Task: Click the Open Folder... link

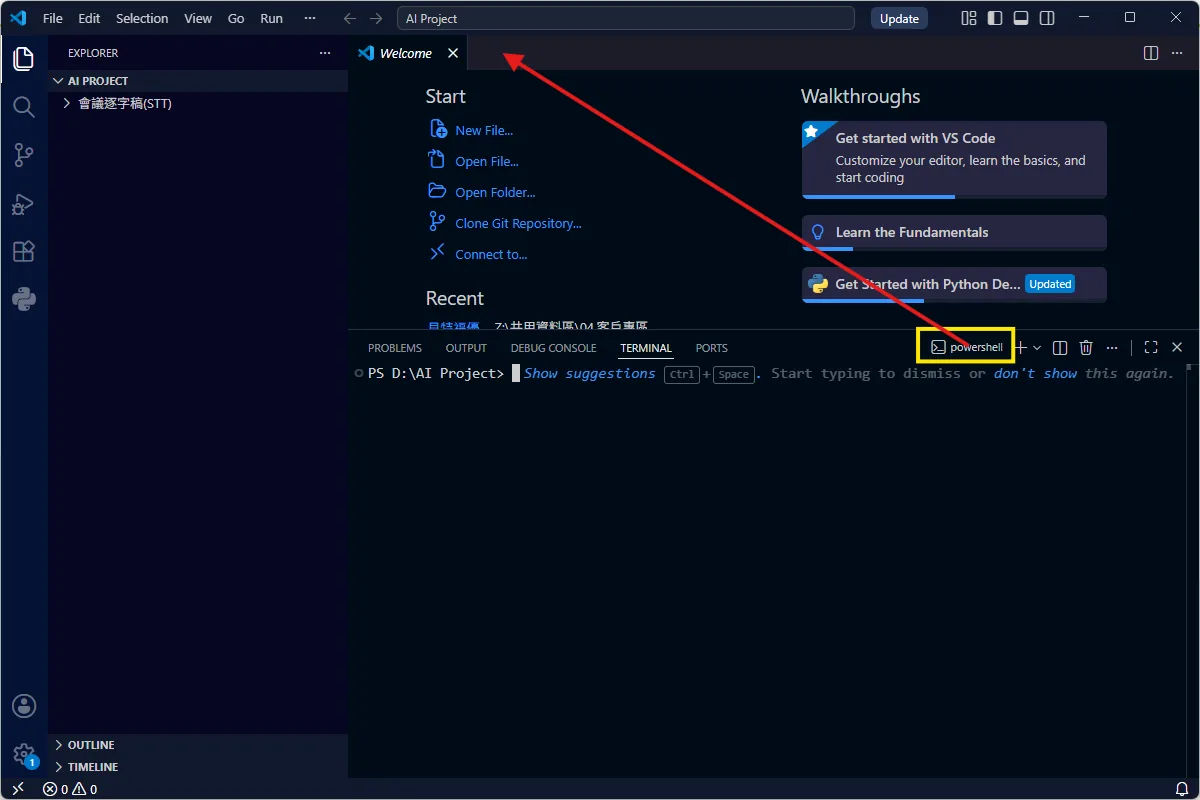Action: (495, 192)
